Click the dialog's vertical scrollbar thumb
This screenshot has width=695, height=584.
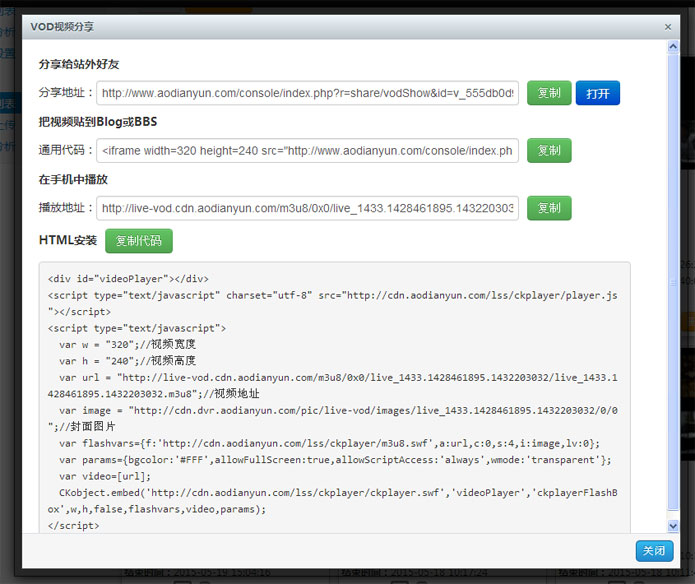tap(673, 281)
